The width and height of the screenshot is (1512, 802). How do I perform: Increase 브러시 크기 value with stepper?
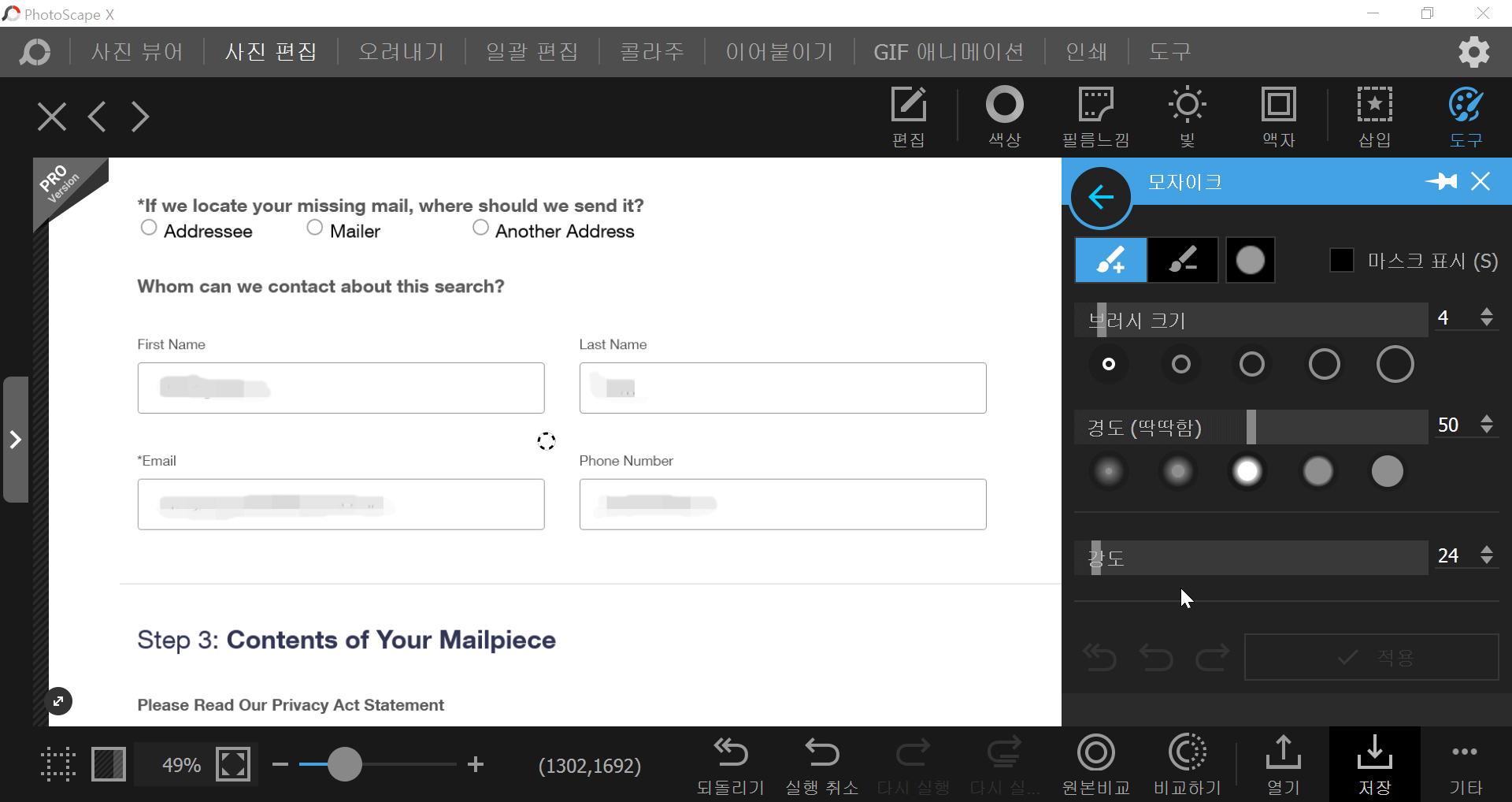click(1487, 311)
